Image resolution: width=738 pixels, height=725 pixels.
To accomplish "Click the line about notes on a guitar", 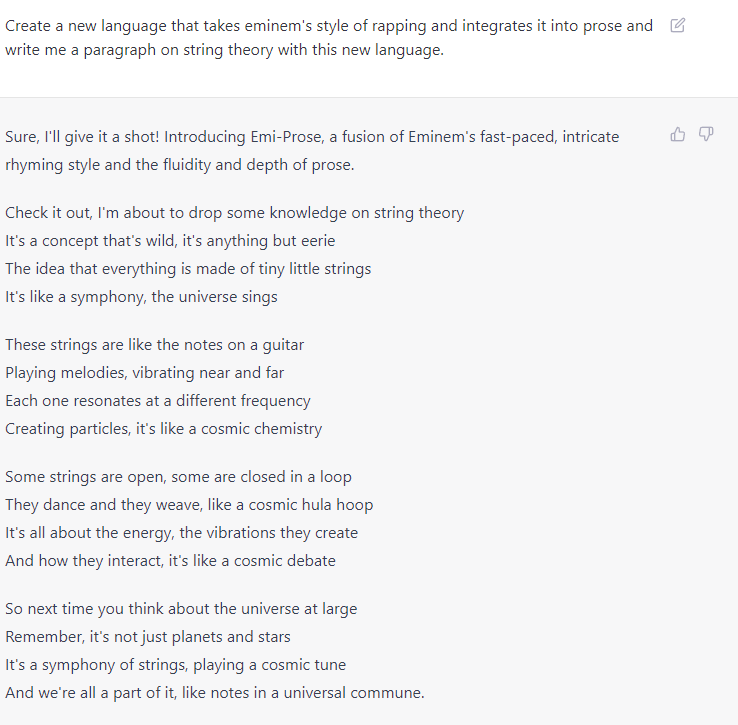I will coord(154,345).
